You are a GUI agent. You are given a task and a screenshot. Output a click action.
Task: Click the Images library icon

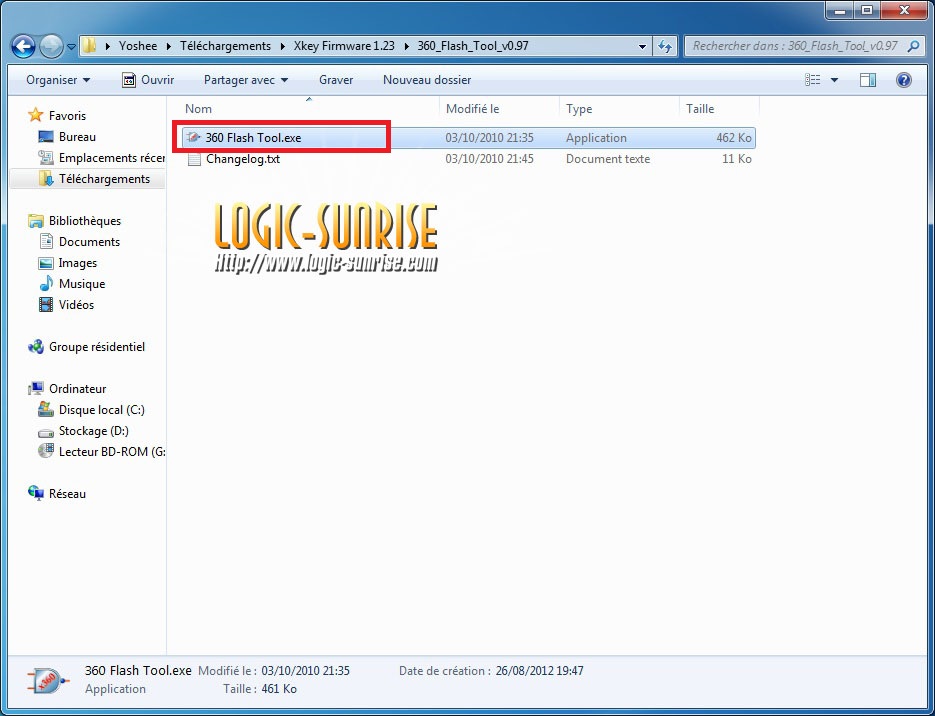[x=46, y=263]
